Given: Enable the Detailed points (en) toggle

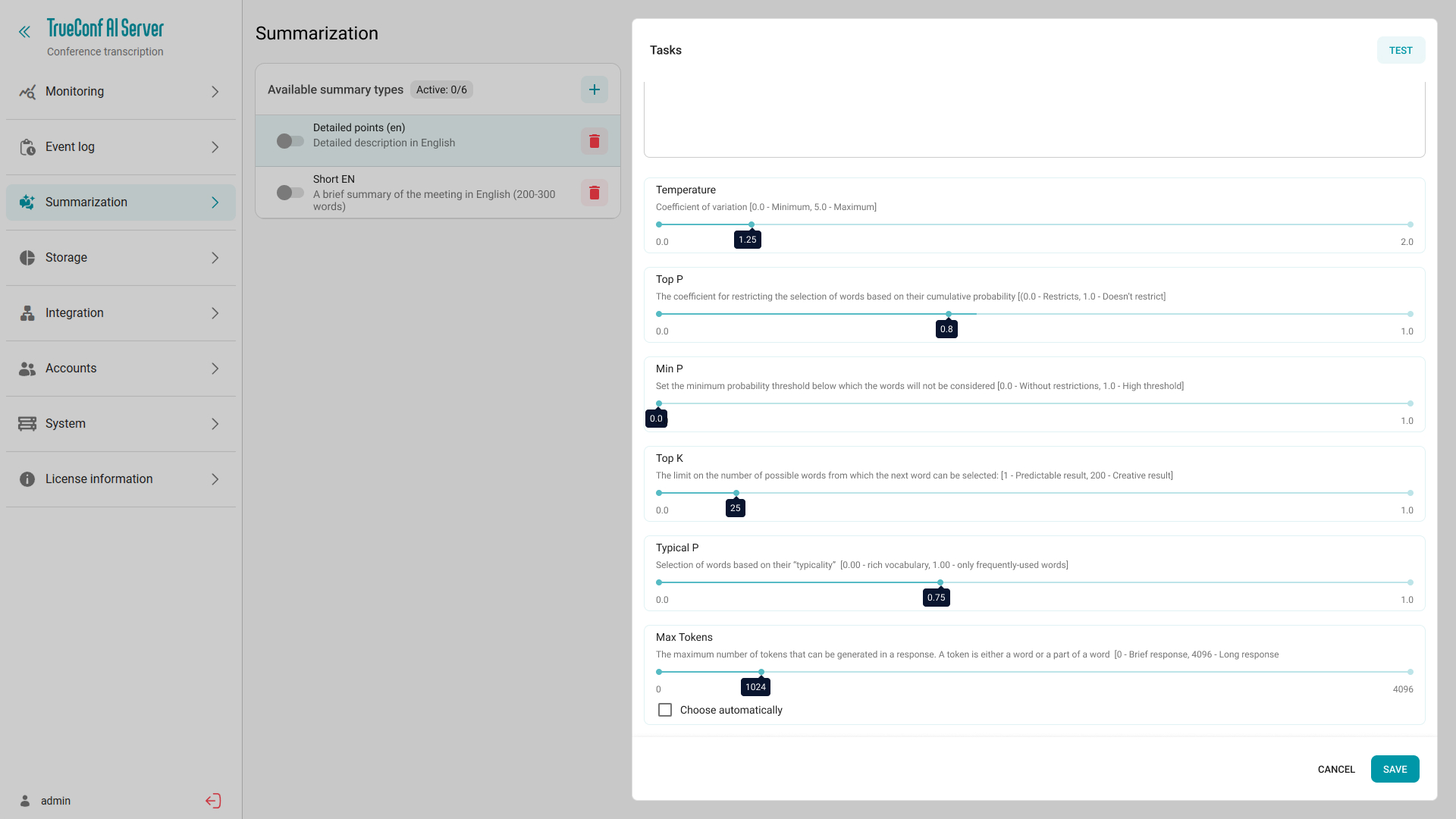Looking at the screenshot, I should [x=290, y=141].
